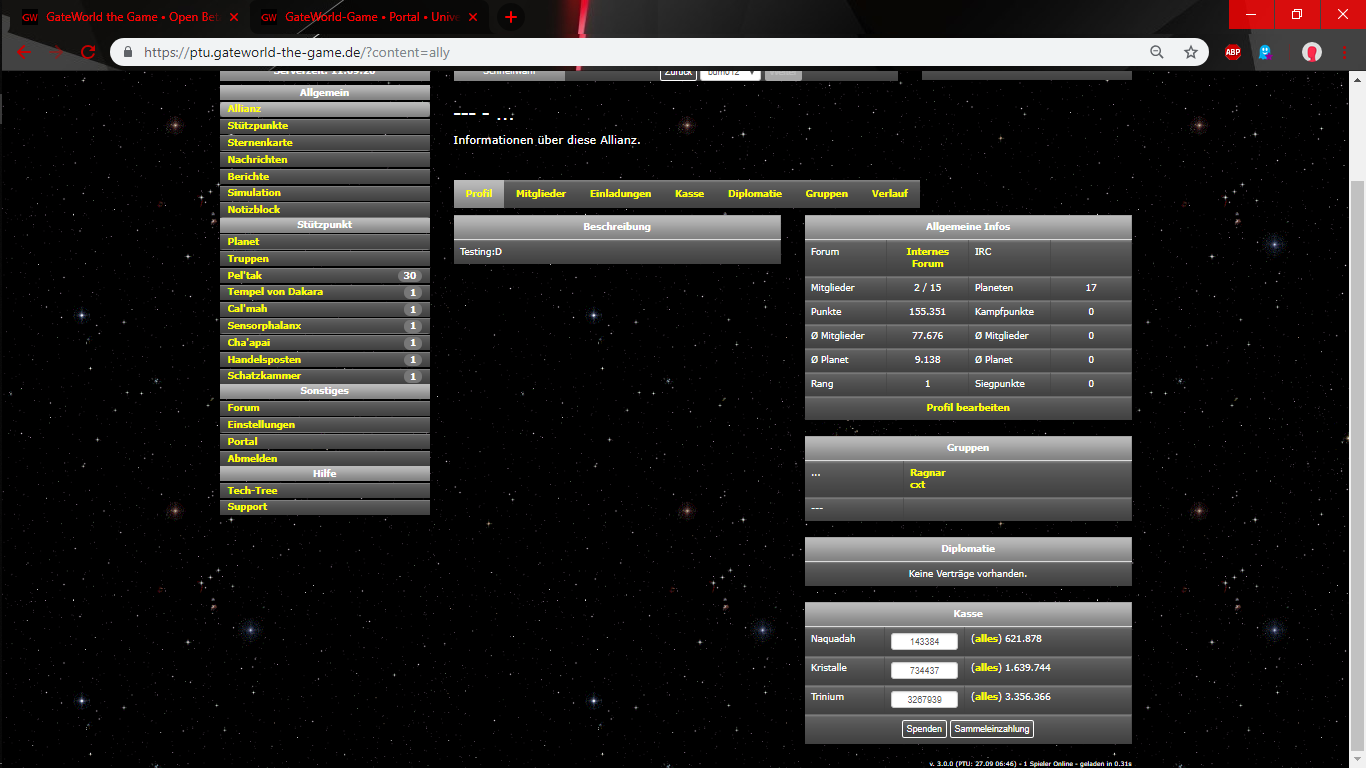The width and height of the screenshot is (1366, 768).
Task: Bookmark this page with the star icon
Action: [x=1190, y=52]
